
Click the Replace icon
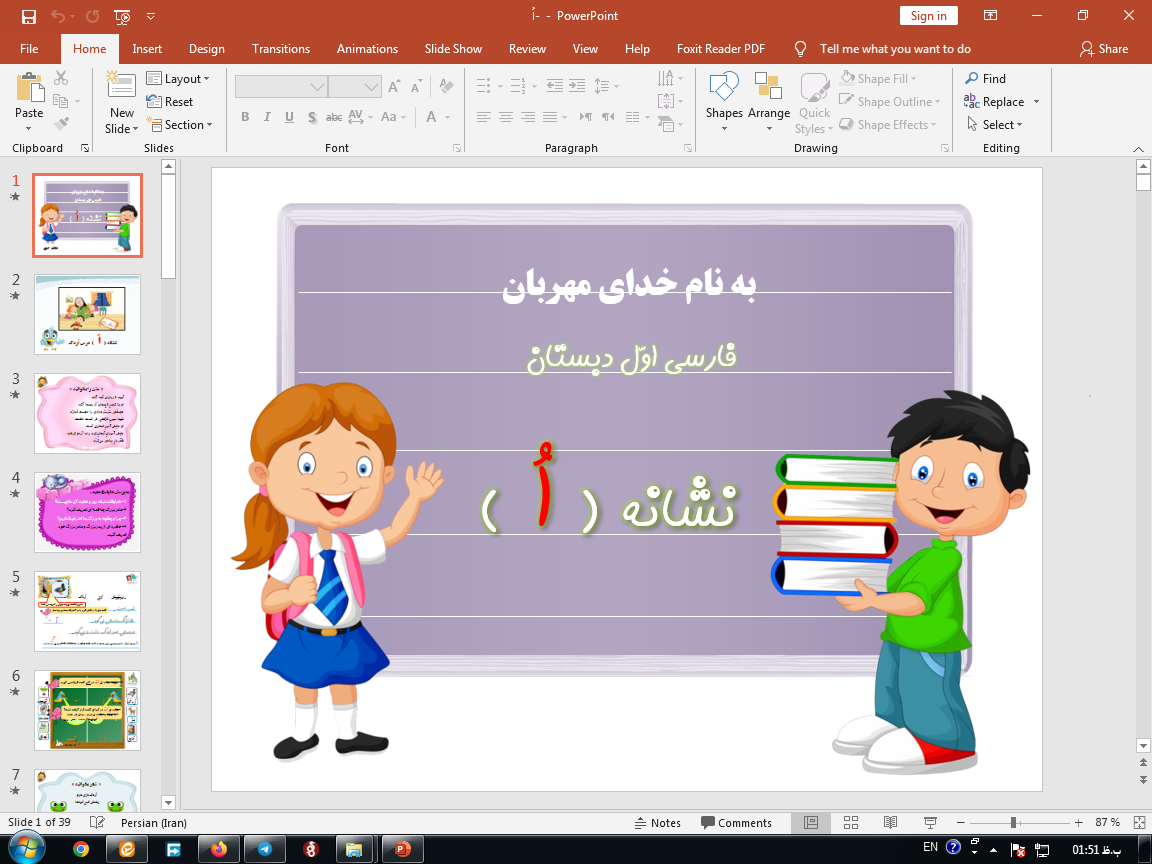pyautogui.click(x=997, y=101)
